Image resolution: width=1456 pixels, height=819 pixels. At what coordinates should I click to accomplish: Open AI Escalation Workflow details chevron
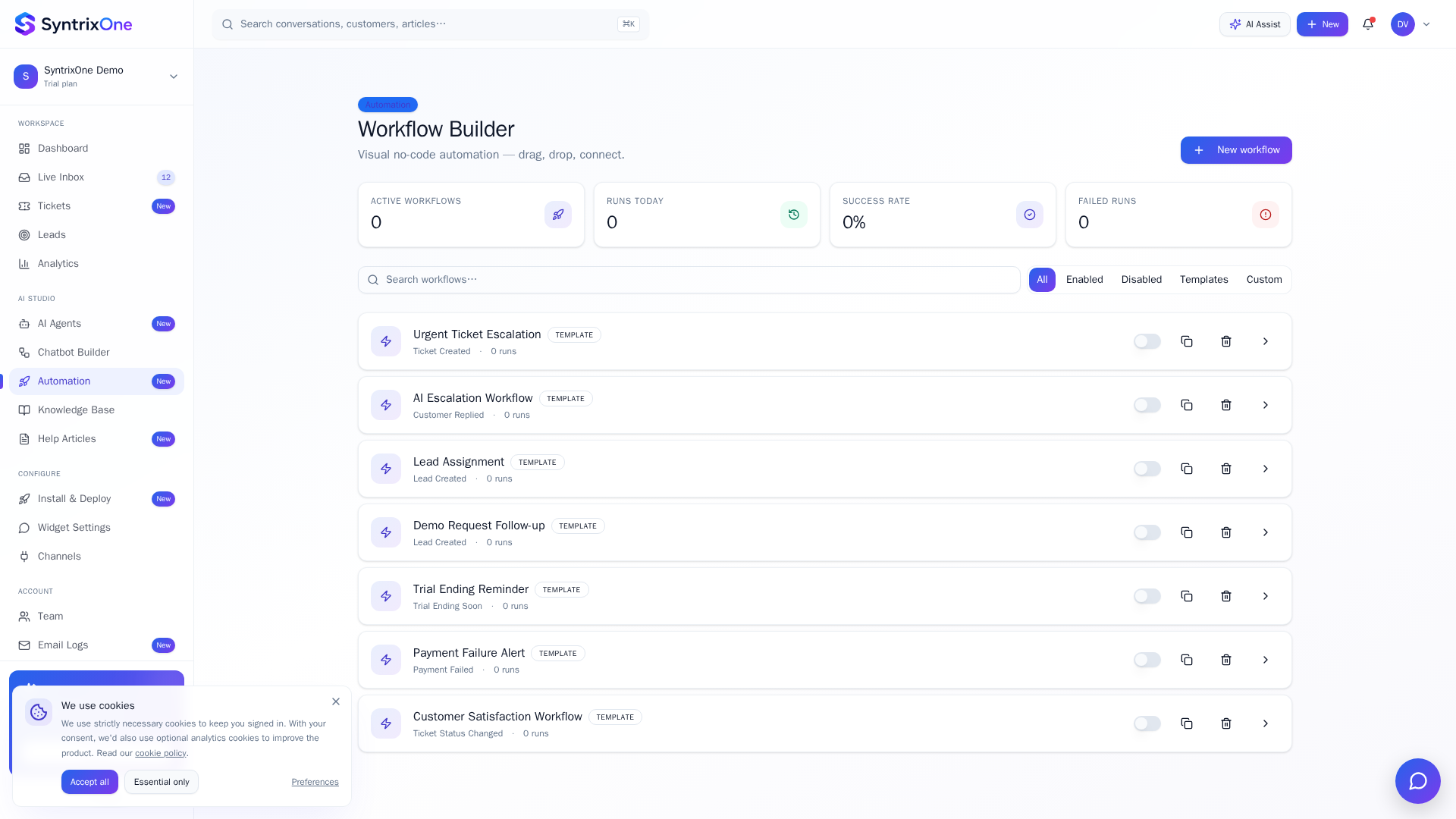click(x=1266, y=405)
